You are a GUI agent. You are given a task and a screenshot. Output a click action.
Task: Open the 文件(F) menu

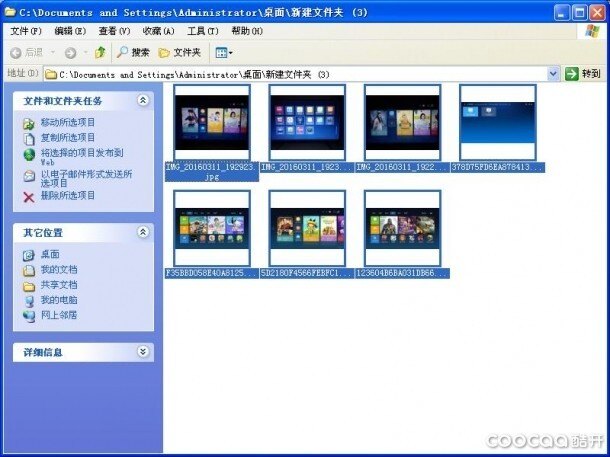tap(25, 31)
